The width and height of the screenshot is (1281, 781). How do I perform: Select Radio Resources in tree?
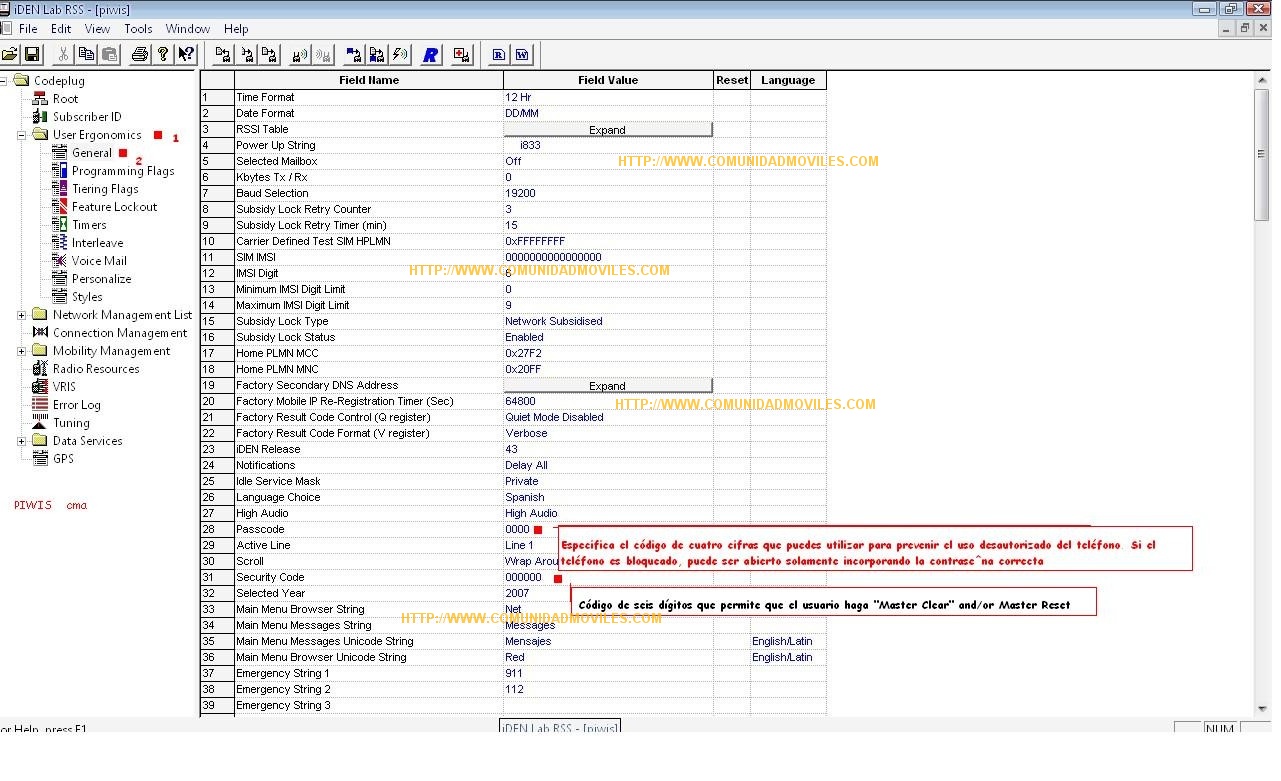[96, 369]
